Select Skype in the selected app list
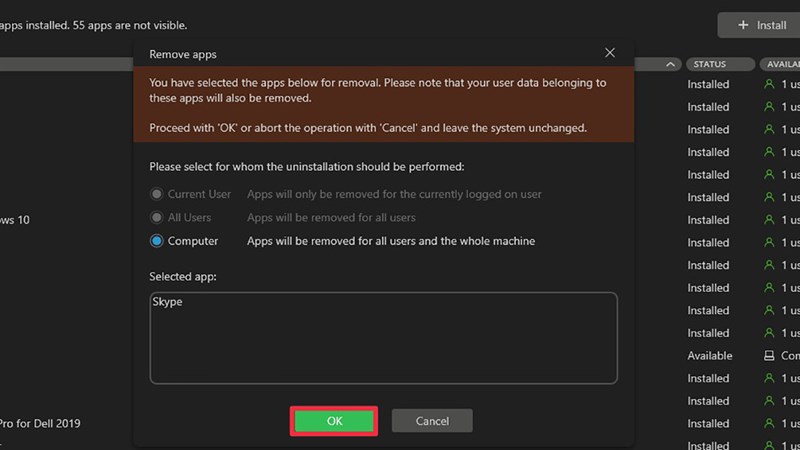800x450 pixels. (167, 301)
